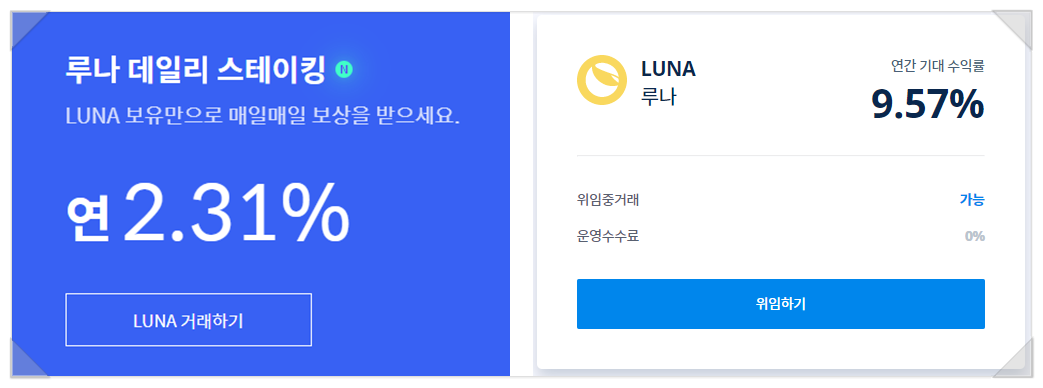Click the top-right corner fold decoration

tap(1014, 29)
